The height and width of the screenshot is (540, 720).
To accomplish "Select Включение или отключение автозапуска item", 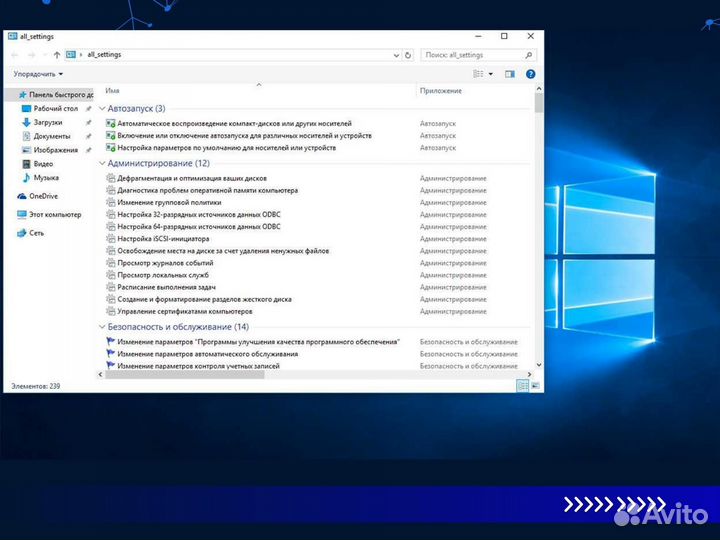I will pyautogui.click(x=244, y=135).
